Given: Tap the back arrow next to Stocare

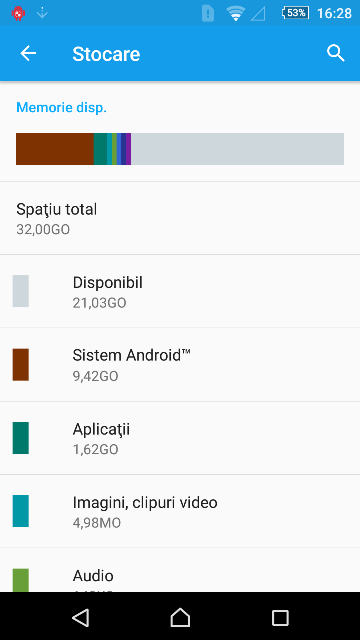Looking at the screenshot, I should [28, 53].
